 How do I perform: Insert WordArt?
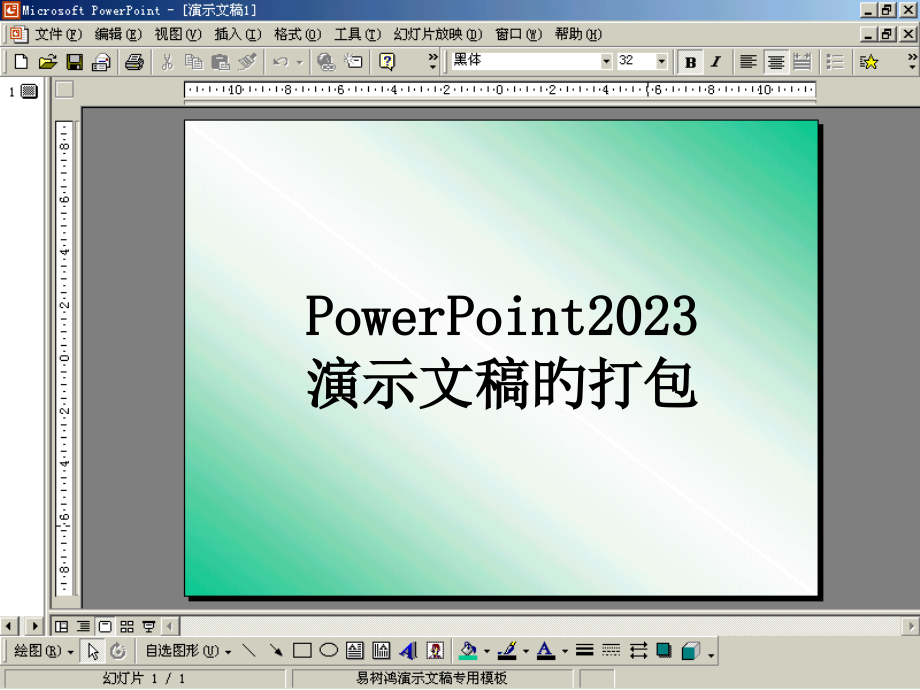click(408, 650)
